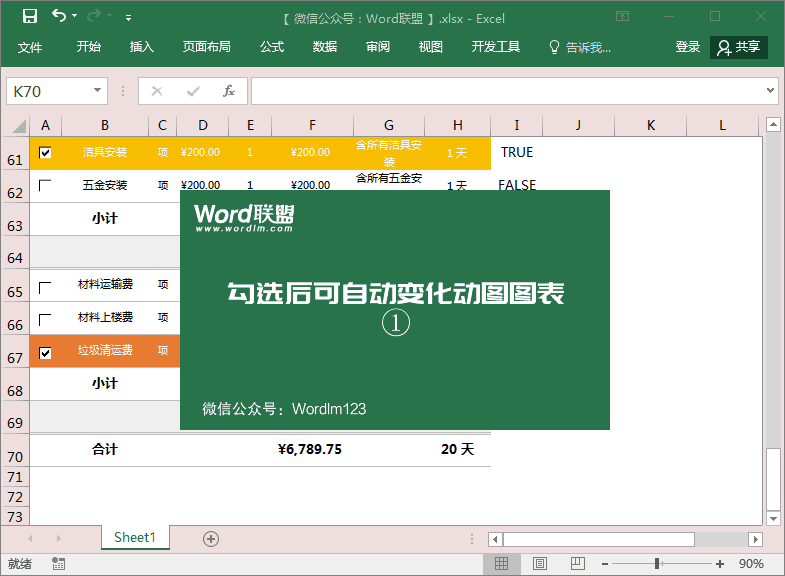Image resolution: width=785 pixels, height=576 pixels.
Task: Select row 61 header
Action: 15,153
